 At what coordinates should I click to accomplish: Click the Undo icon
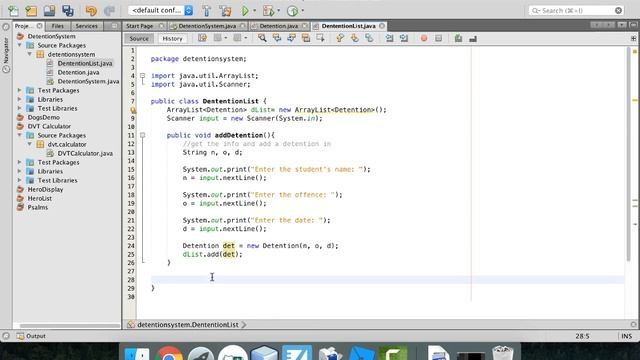tap(91, 11)
